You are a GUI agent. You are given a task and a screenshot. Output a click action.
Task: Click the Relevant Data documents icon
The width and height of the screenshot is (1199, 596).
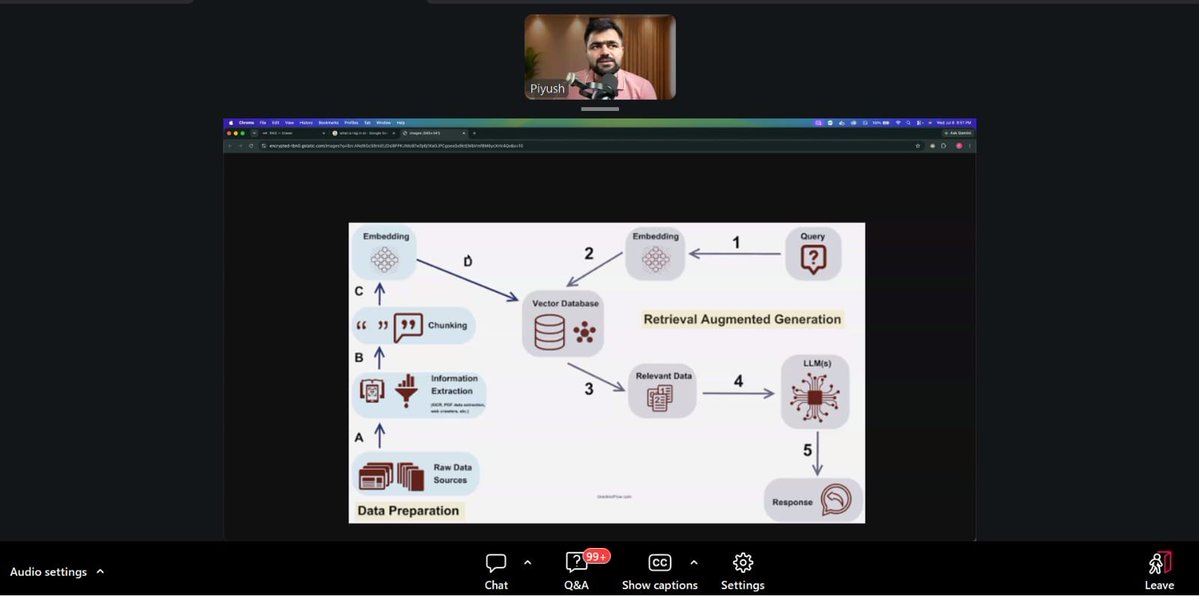click(x=660, y=399)
